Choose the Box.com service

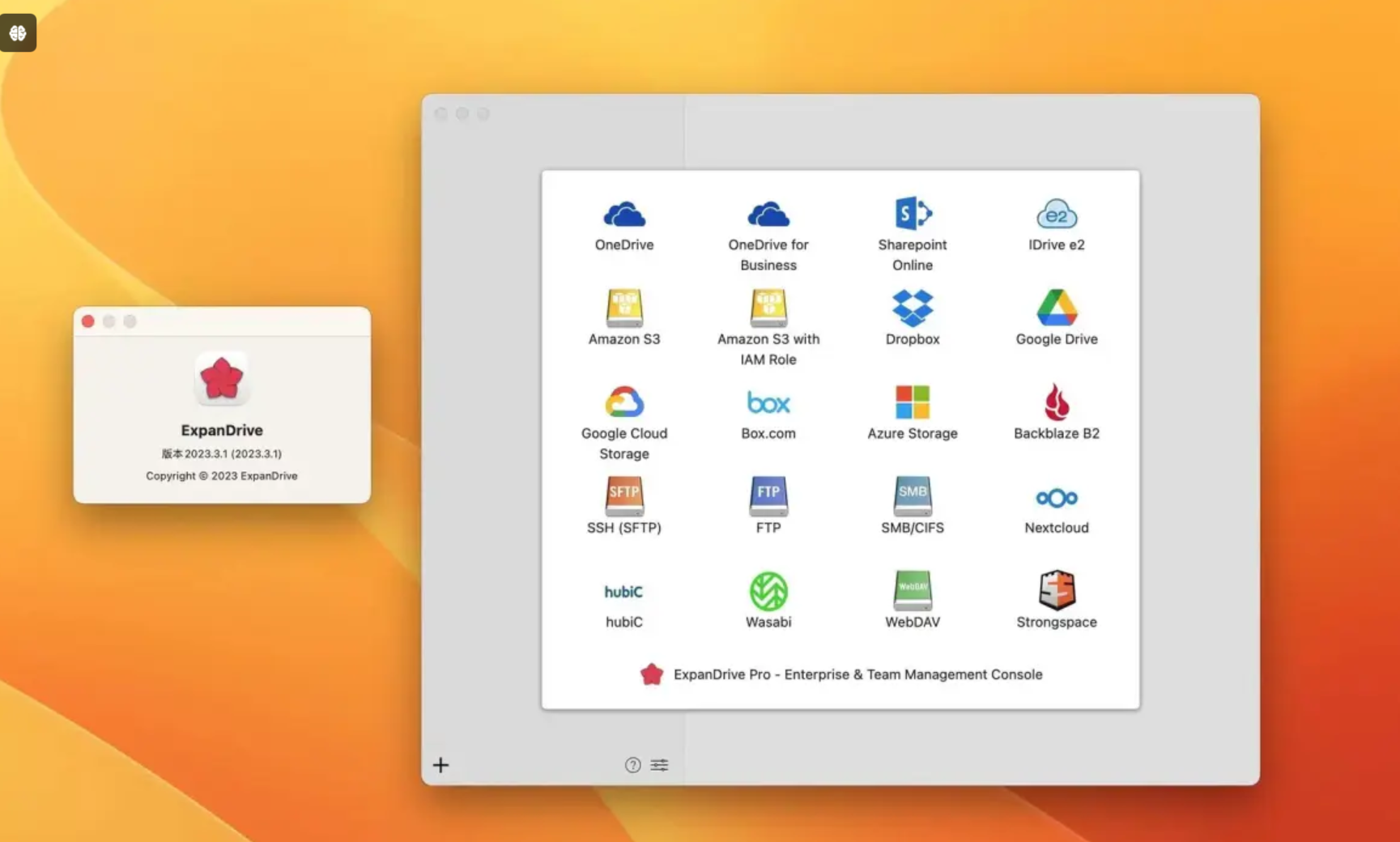click(768, 402)
